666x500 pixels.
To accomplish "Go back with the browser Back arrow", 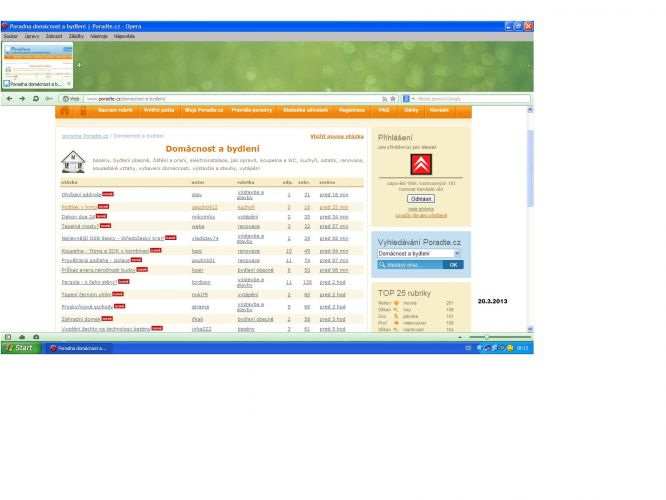I will (x=9, y=99).
